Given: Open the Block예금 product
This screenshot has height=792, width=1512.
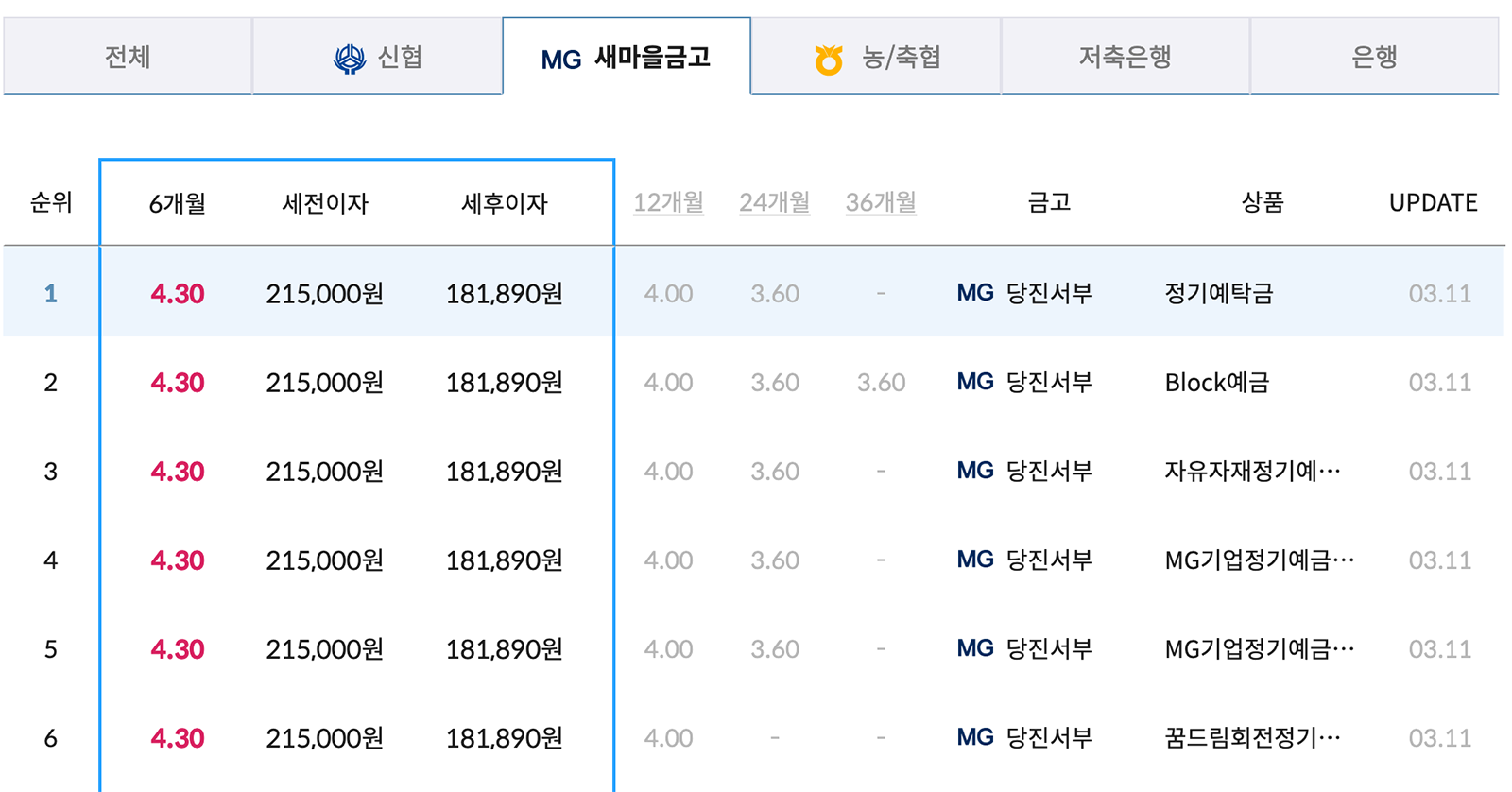Looking at the screenshot, I should 1217,382.
